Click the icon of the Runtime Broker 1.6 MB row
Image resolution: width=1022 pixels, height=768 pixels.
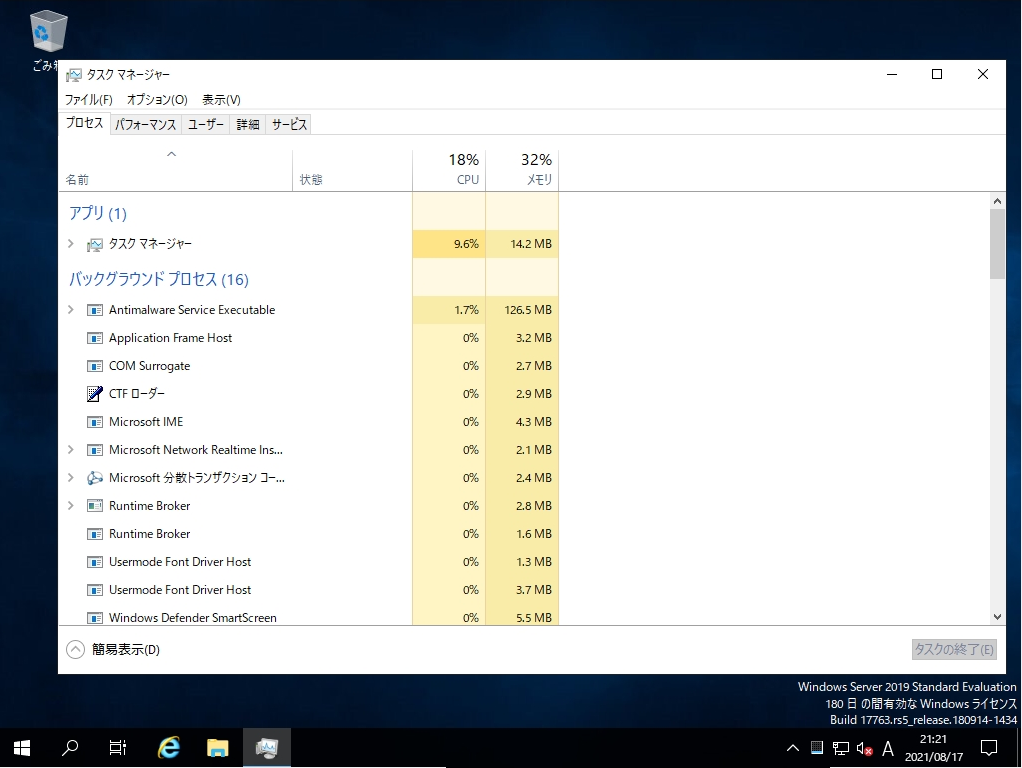point(95,535)
